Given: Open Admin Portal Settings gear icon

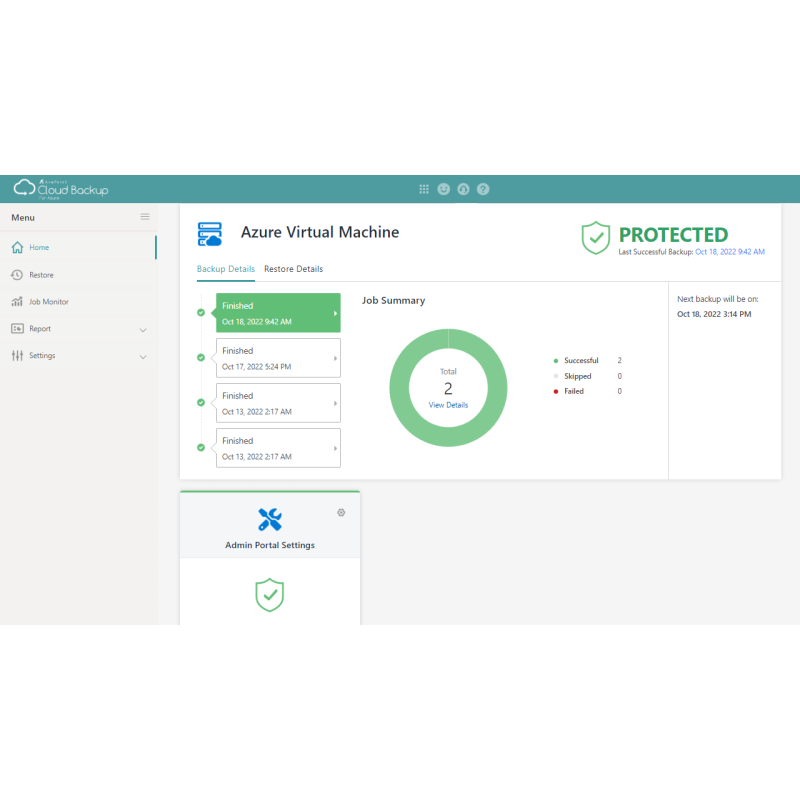Looking at the screenshot, I should point(341,512).
